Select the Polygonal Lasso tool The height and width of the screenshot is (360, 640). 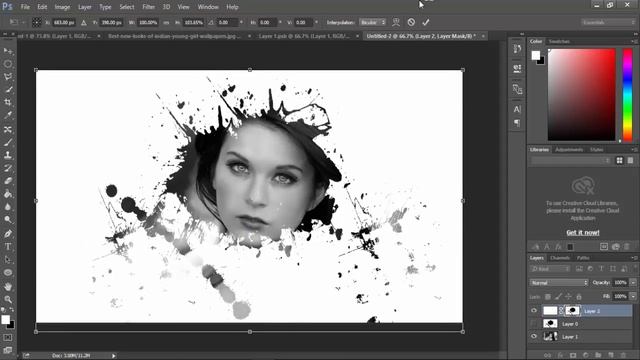coord(8,77)
